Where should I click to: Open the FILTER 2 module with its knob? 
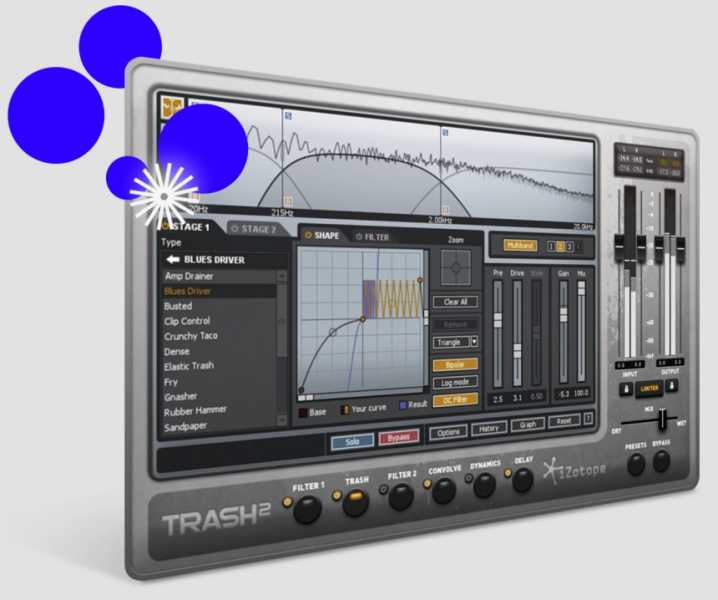tap(401, 496)
